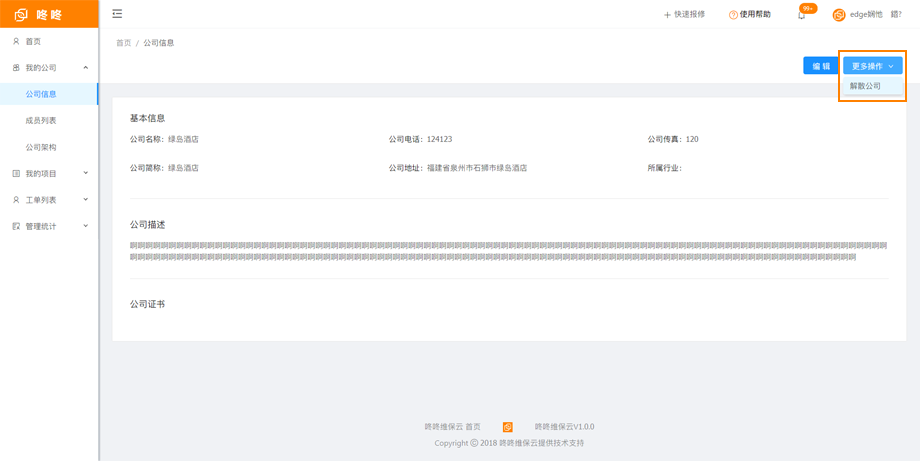The width and height of the screenshot is (920, 461).
Task: Open notifications bell icon
Action: tap(802, 15)
